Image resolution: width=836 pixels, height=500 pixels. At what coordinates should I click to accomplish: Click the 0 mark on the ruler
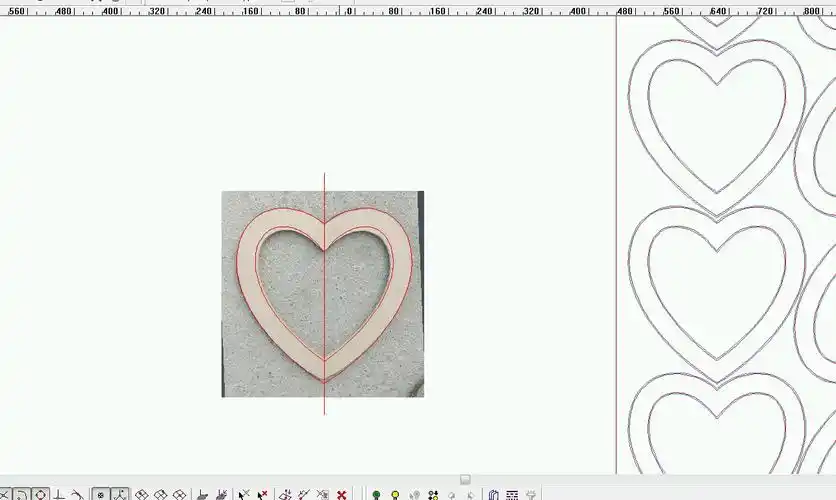[x=346, y=10]
